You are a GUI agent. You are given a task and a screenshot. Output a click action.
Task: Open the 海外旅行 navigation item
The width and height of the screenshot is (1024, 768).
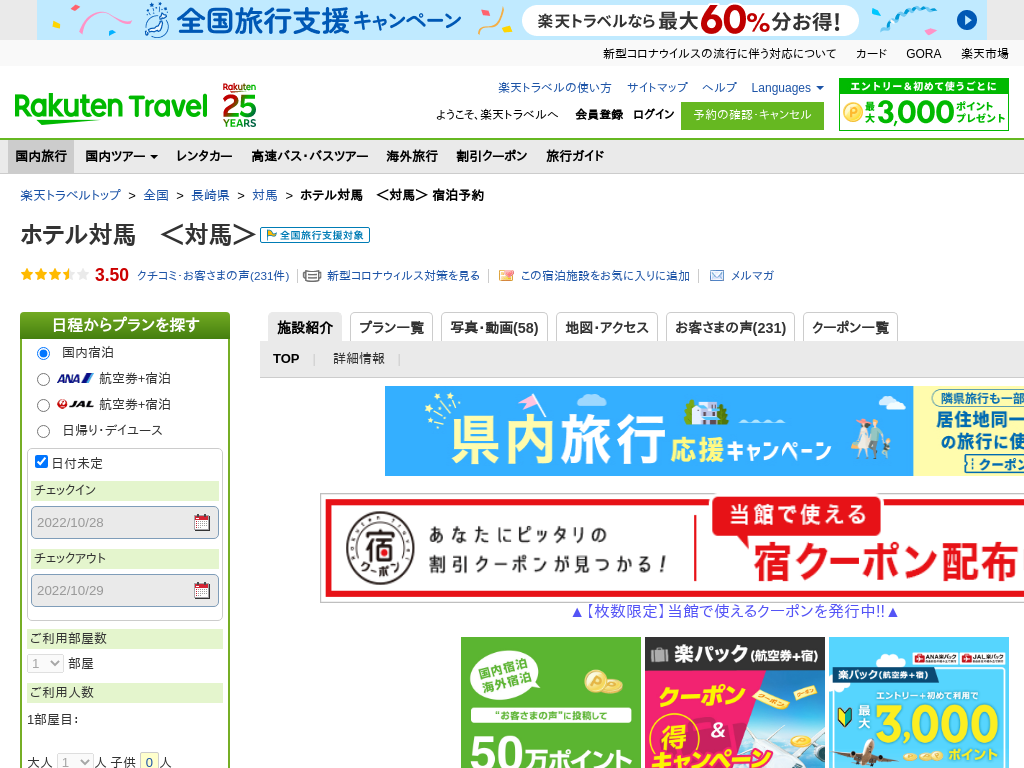[x=412, y=156]
